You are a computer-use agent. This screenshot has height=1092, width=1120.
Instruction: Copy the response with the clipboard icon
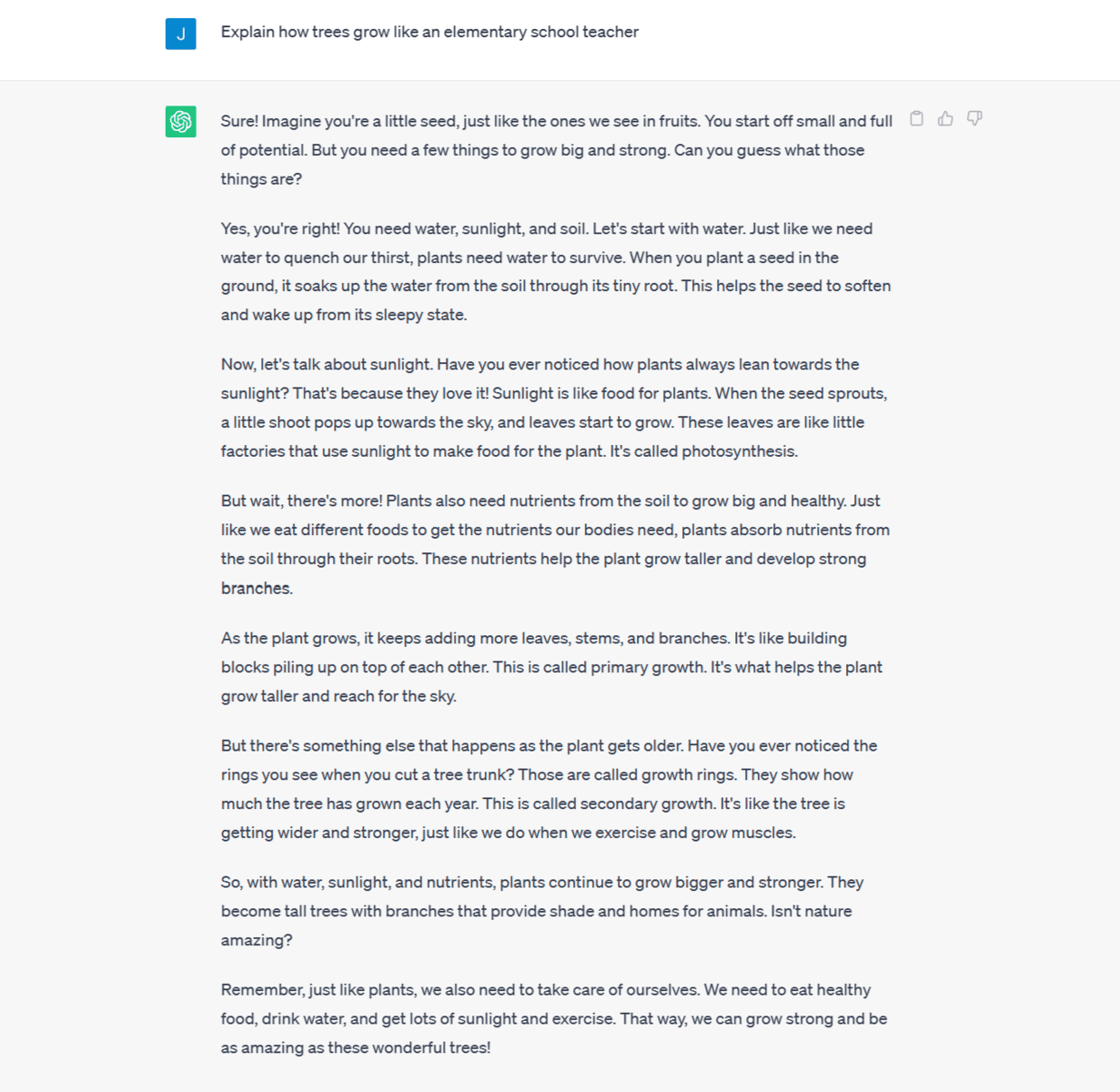coord(917,118)
